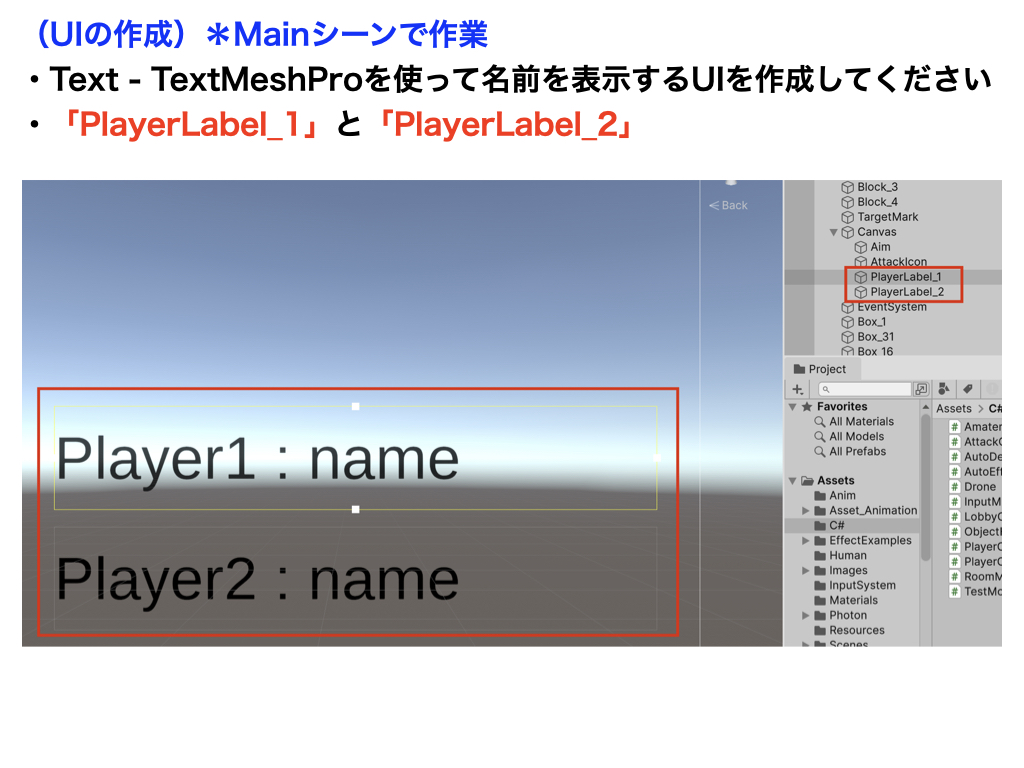Switch to the Project tab
Viewport: 1024px width, 768px height.
pos(821,369)
